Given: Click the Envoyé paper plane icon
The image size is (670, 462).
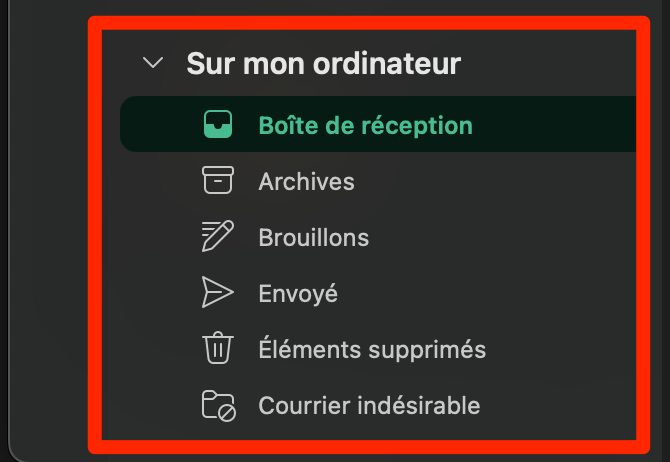Looking at the screenshot, I should coord(218,293).
